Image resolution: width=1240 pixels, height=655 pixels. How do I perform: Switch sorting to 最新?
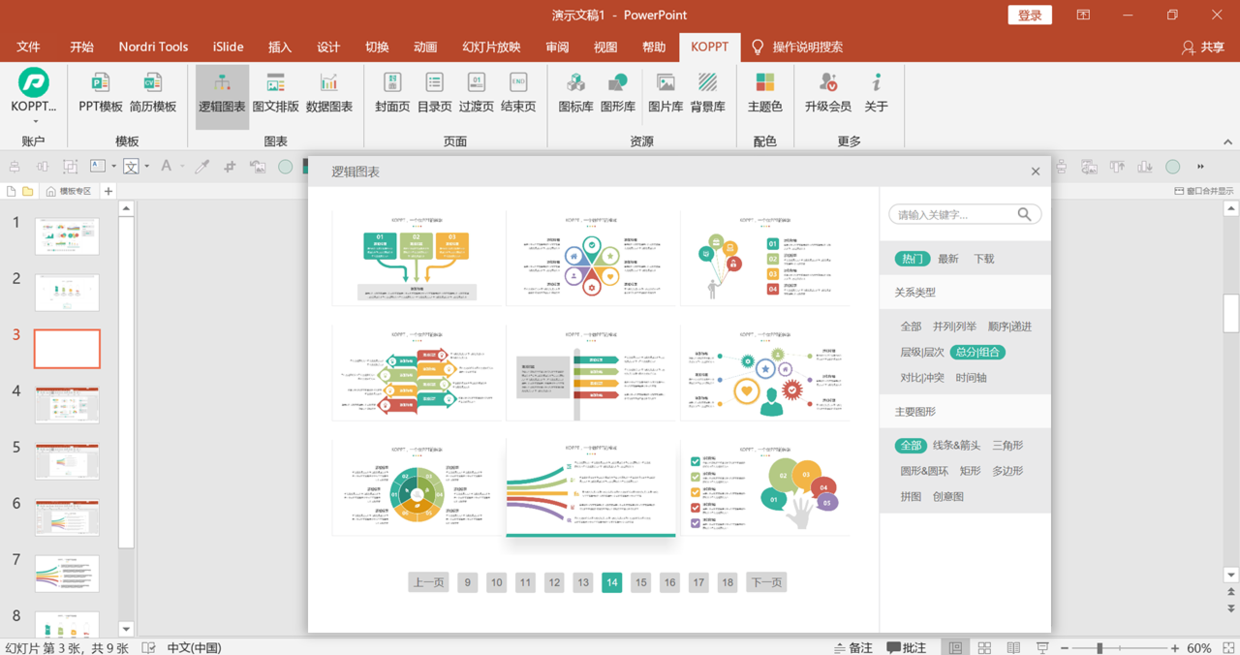[x=947, y=259]
